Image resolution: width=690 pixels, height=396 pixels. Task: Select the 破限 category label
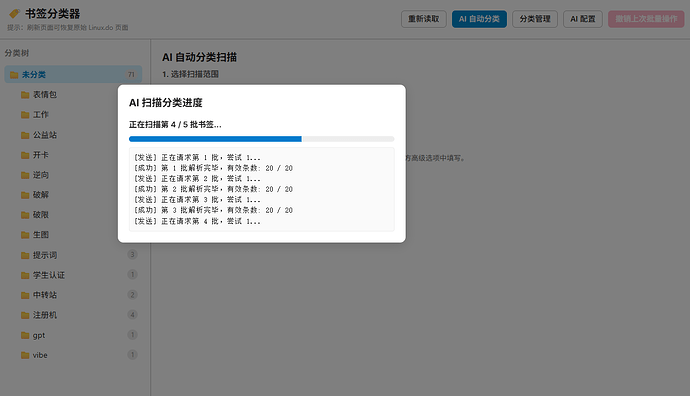[41, 215]
